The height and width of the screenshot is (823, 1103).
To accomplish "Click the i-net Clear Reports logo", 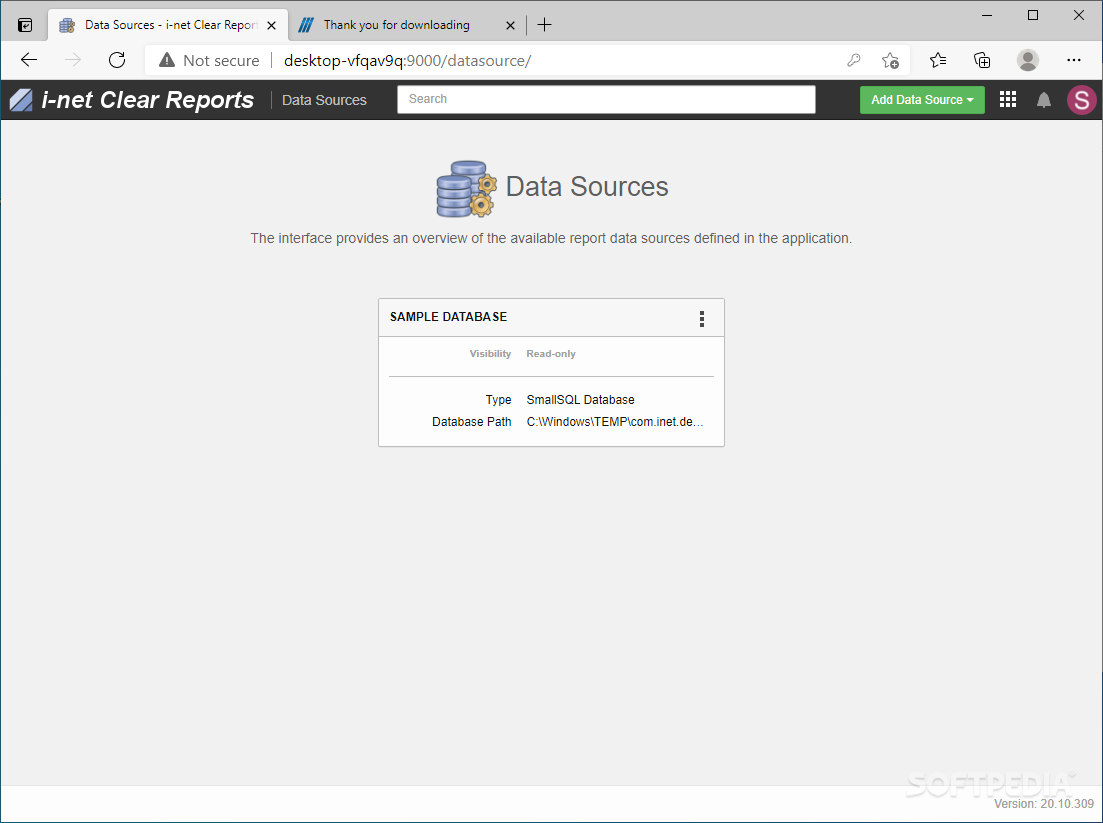I will coord(132,100).
